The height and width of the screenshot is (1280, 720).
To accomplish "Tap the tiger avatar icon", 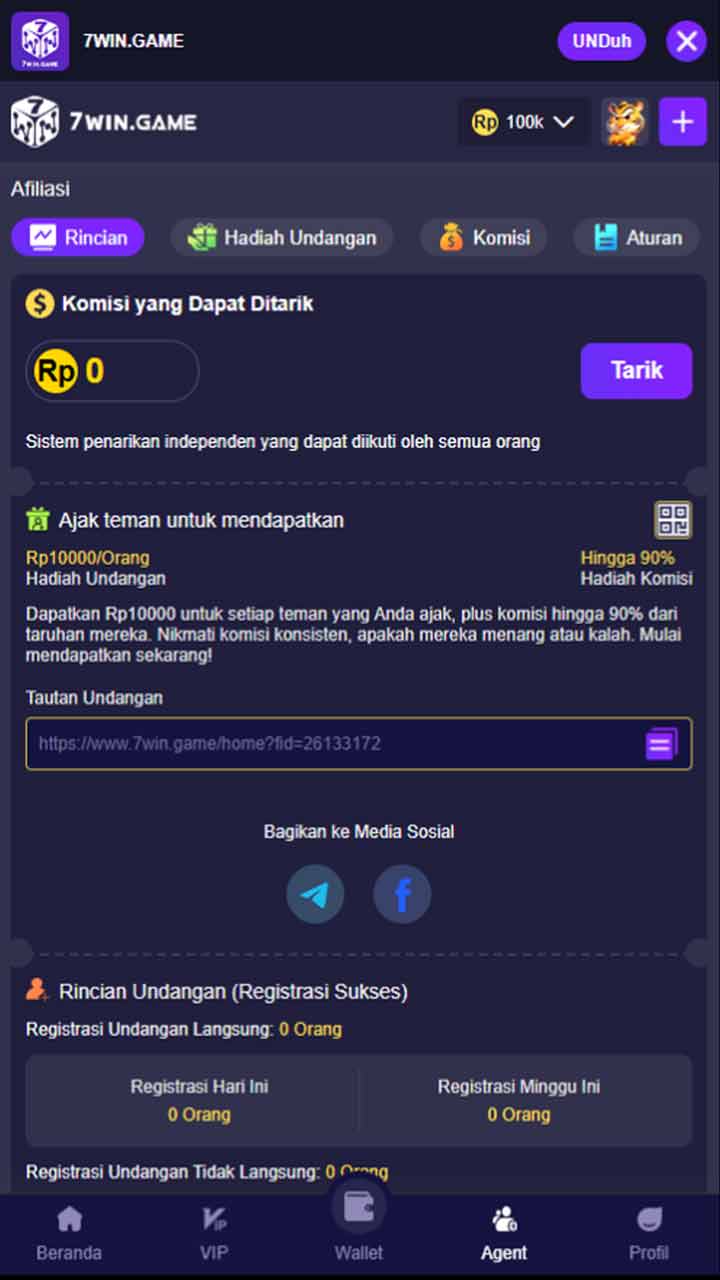I will tap(625, 122).
